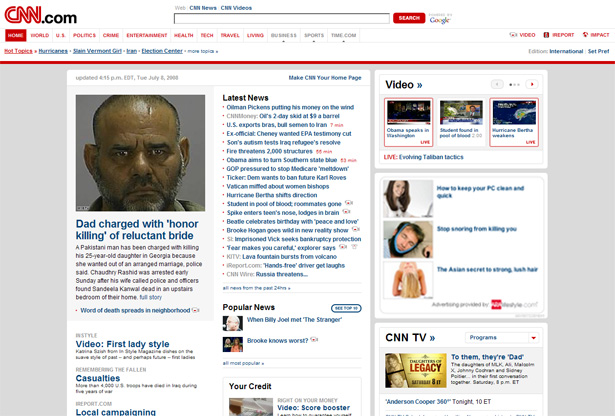Viewport: 615px width, 416px height.
Task: Click the 'full story' link
Action: tap(151, 297)
